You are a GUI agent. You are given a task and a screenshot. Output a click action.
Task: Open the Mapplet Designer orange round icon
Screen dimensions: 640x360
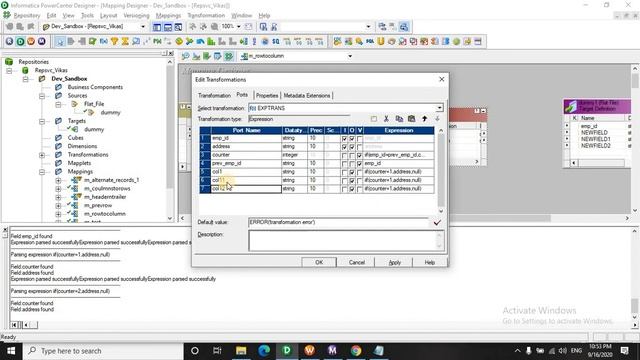click(31, 41)
